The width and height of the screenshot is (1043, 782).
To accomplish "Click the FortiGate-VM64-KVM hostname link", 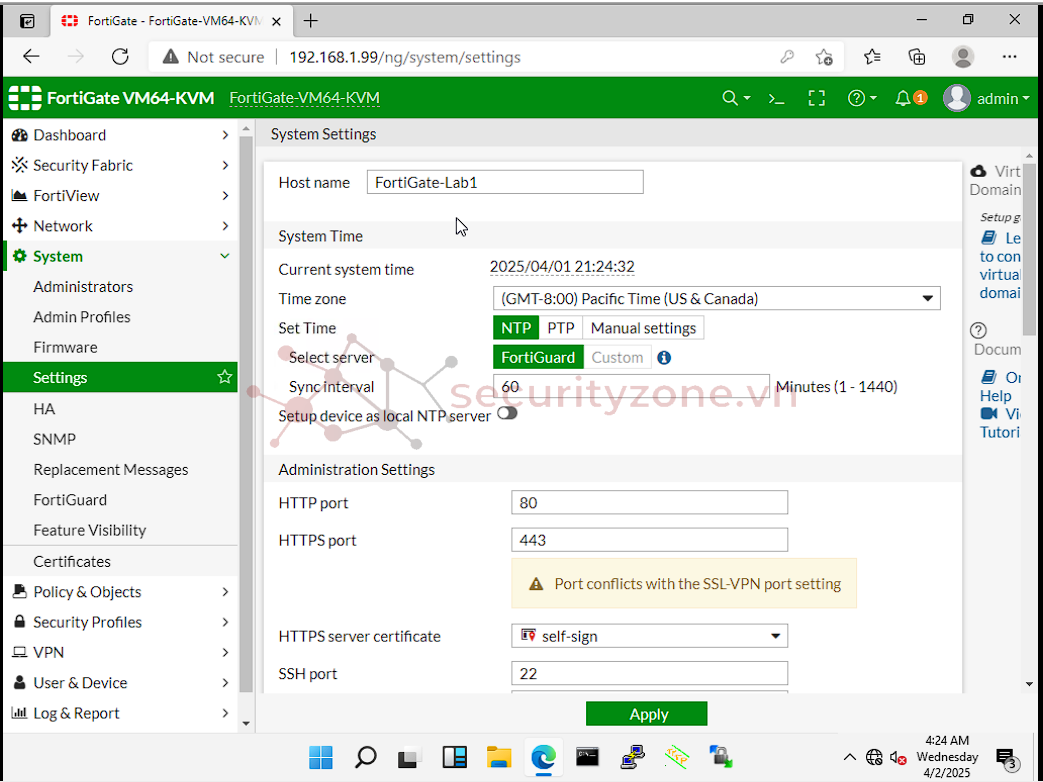I will [x=305, y=98].
